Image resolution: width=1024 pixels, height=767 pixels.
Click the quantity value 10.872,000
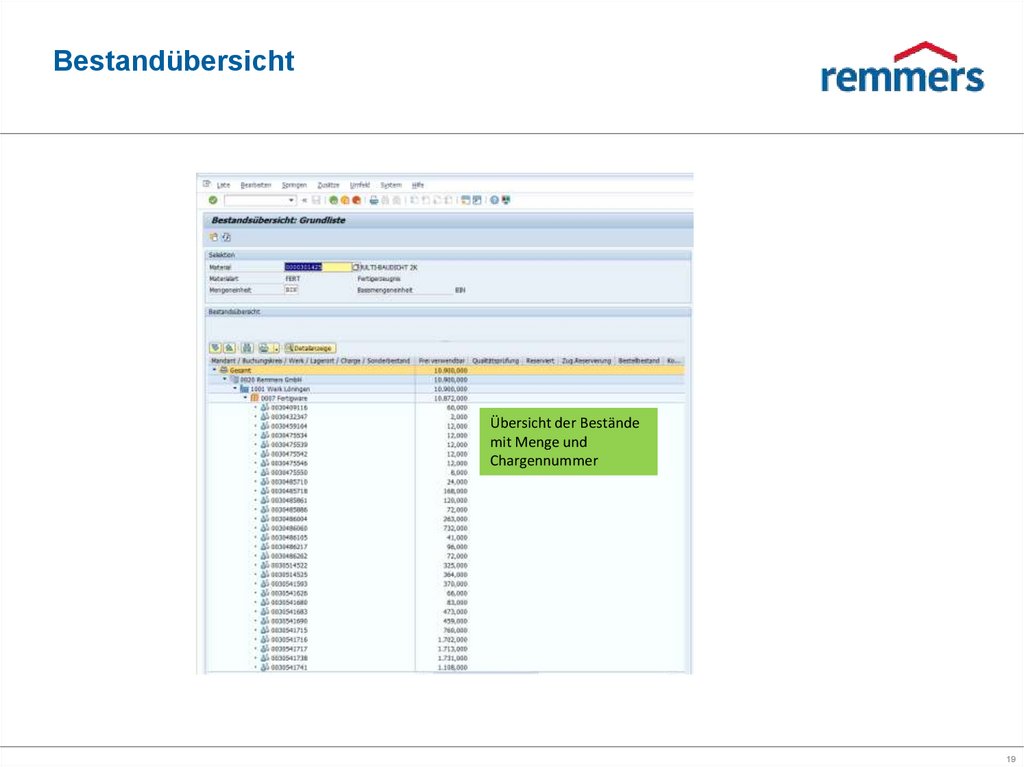click(451, 398)
